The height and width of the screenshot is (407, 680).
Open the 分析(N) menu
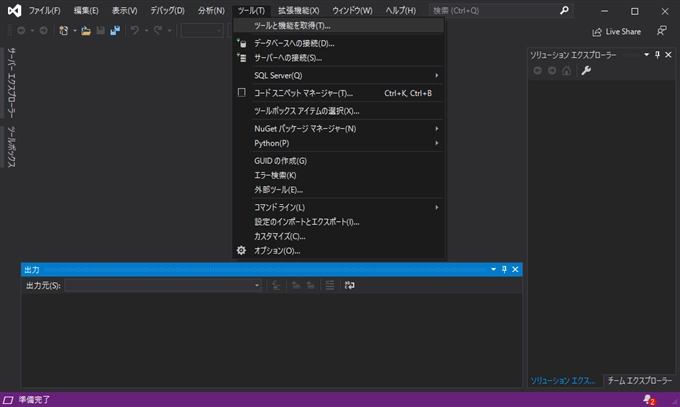coord(211,10)
